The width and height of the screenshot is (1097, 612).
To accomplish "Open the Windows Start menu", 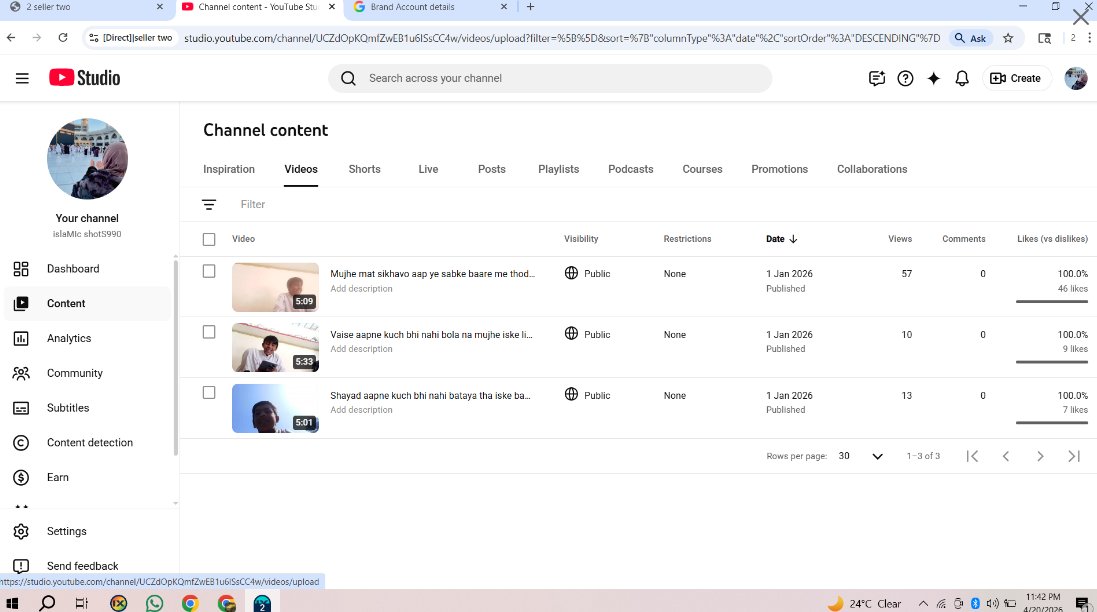I will pos(12,603).
